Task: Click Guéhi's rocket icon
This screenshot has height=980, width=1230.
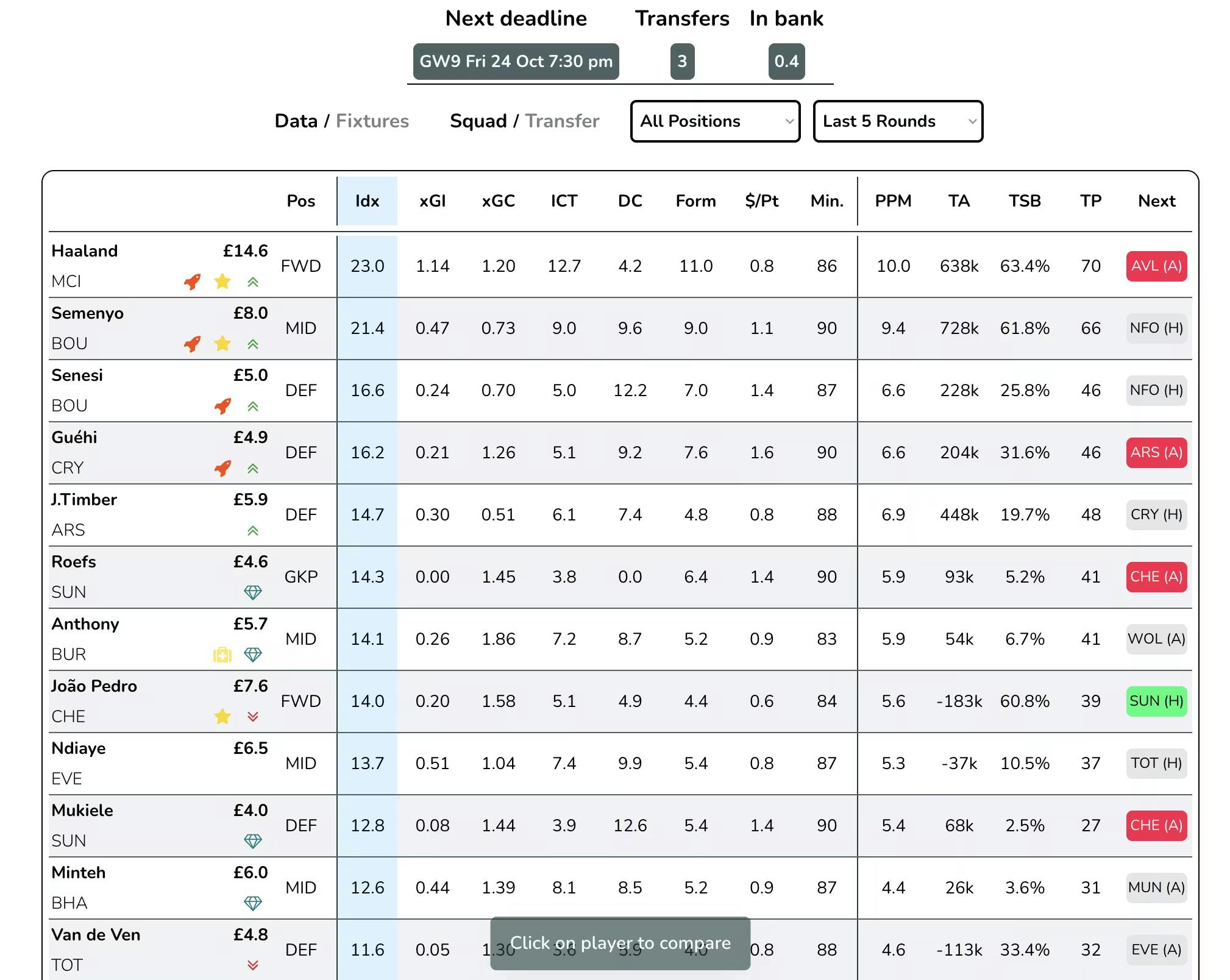Action: (x=222, y=468)
